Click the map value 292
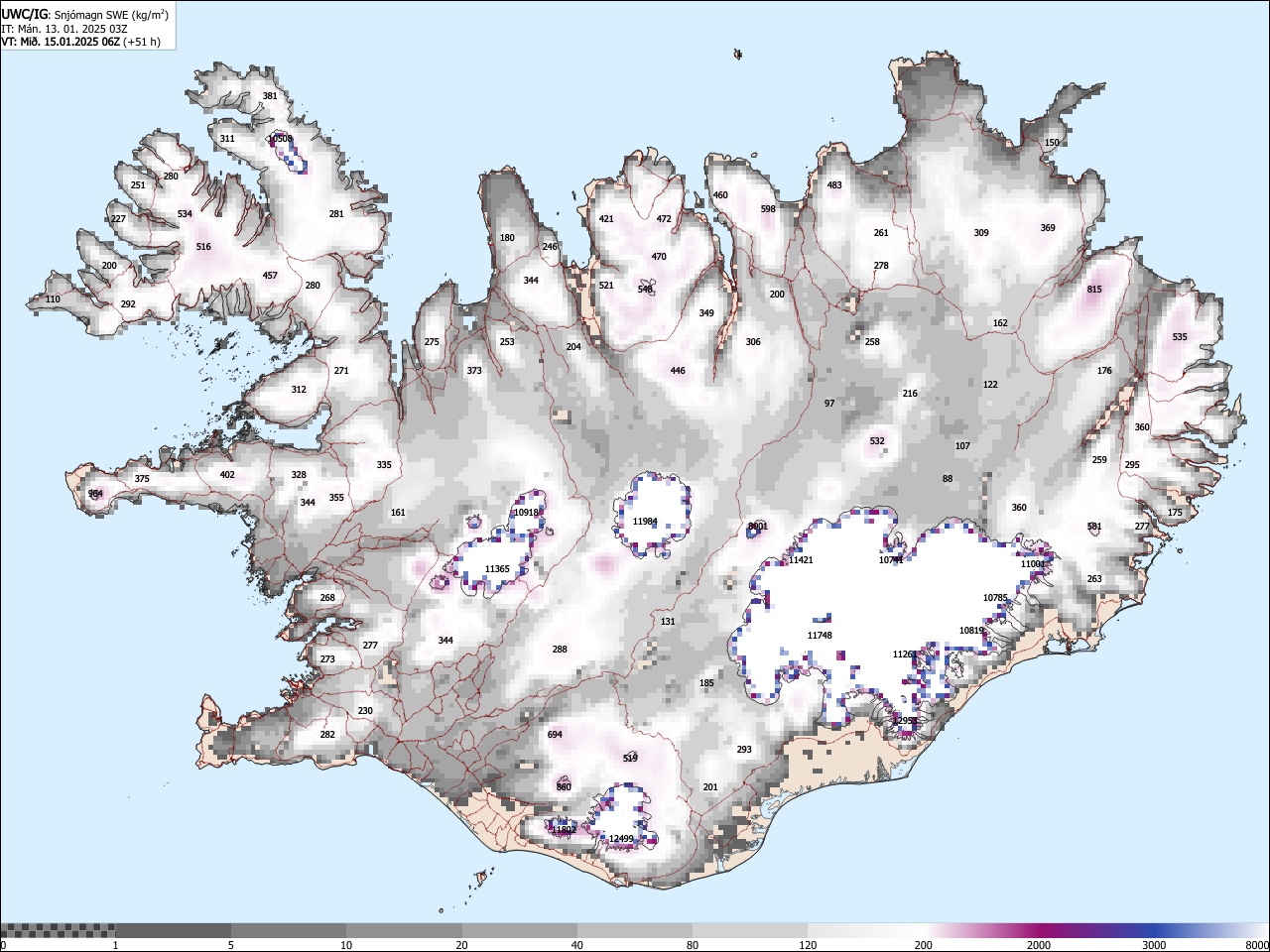Image resolution: width=1270 pixels, height=952 pixels. [x=128, y=304]
